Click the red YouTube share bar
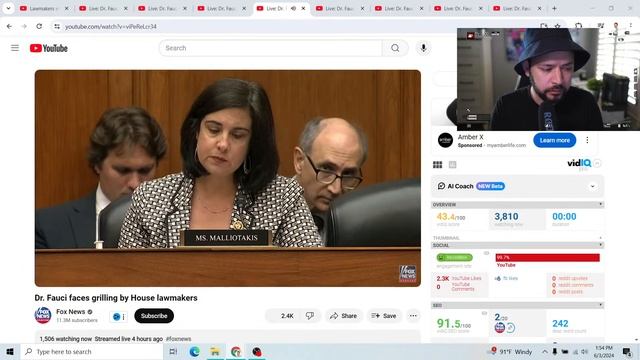 (547, 258)
